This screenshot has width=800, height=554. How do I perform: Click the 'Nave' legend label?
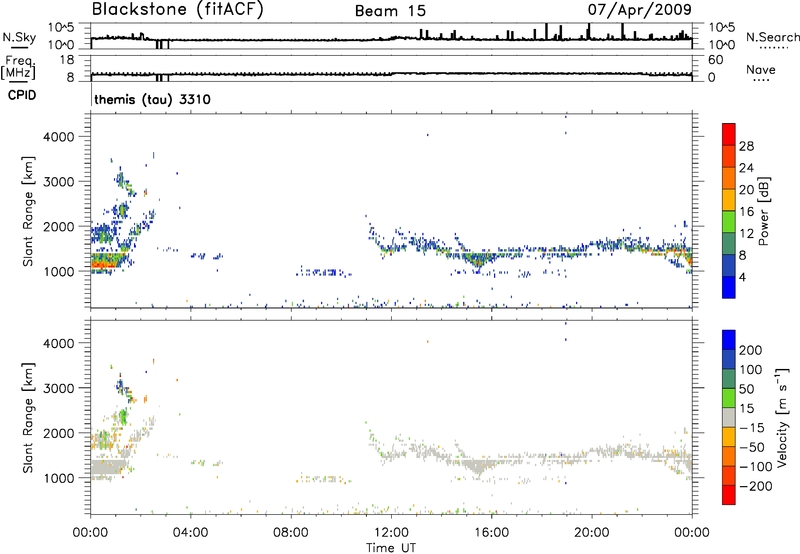tap(761, 69)
